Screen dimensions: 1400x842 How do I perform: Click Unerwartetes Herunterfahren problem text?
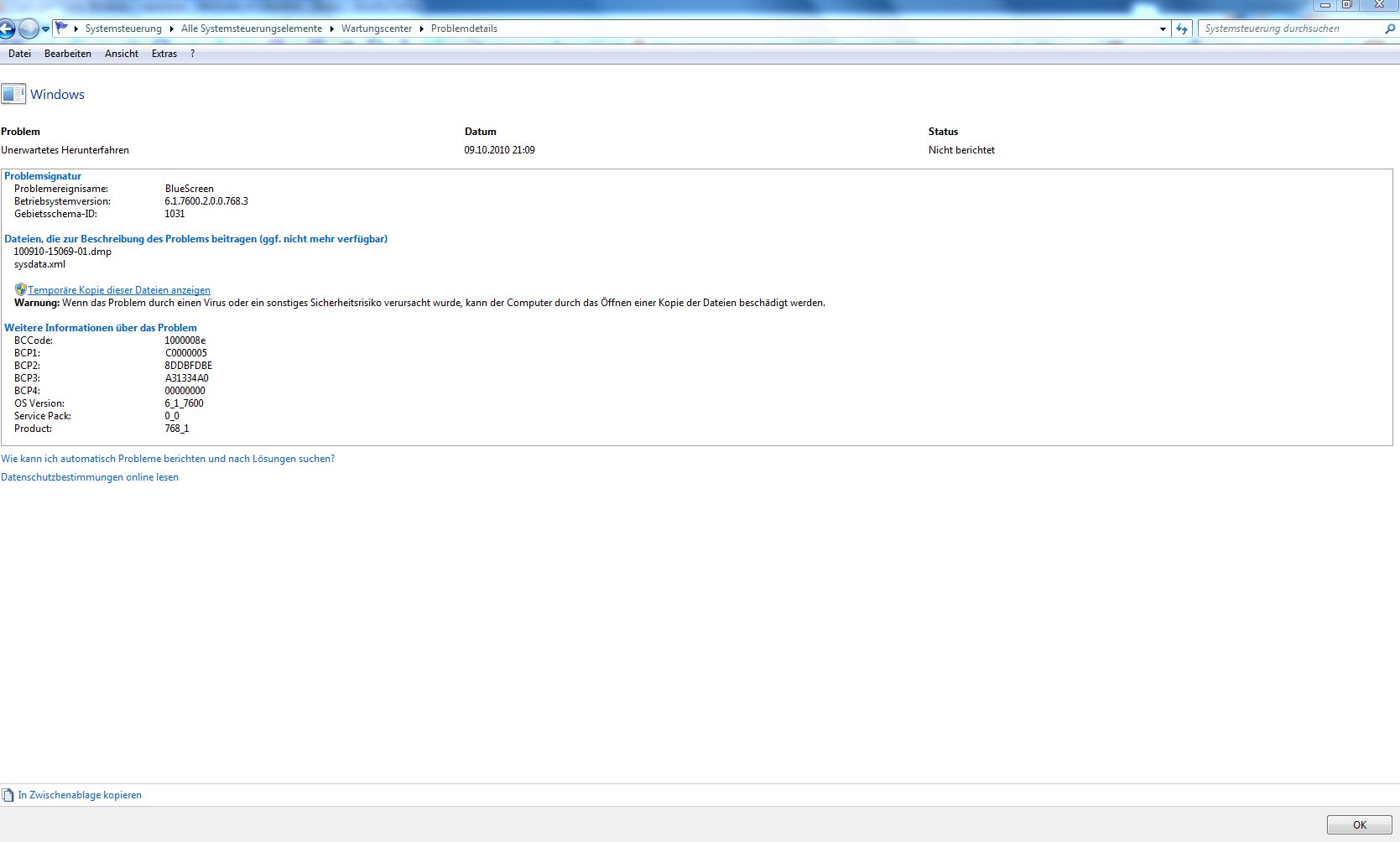[x=65, y=150]
